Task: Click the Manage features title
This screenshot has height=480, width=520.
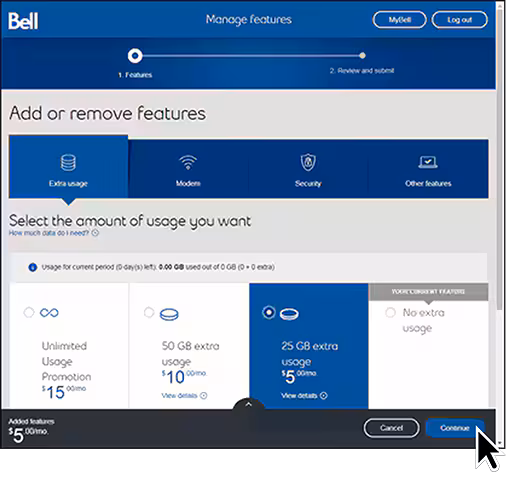Action: pos(249,20)
